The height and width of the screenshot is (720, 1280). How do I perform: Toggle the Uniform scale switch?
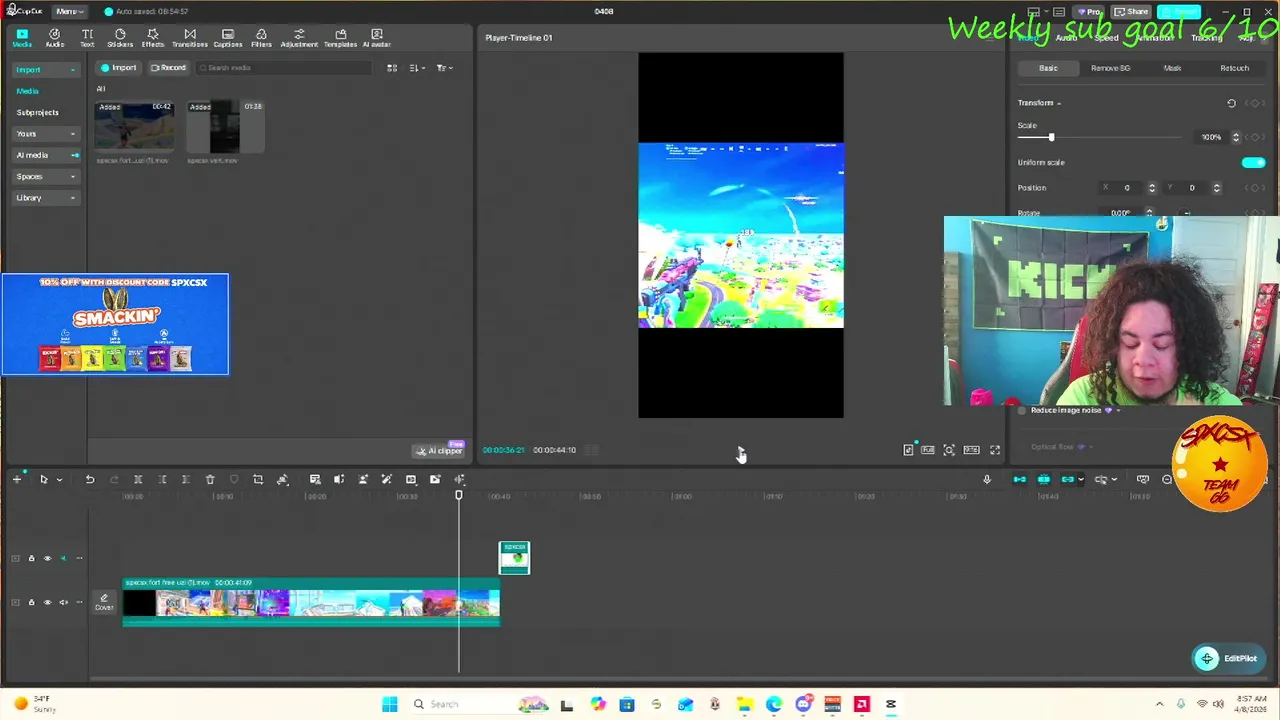click(1253, 162)
